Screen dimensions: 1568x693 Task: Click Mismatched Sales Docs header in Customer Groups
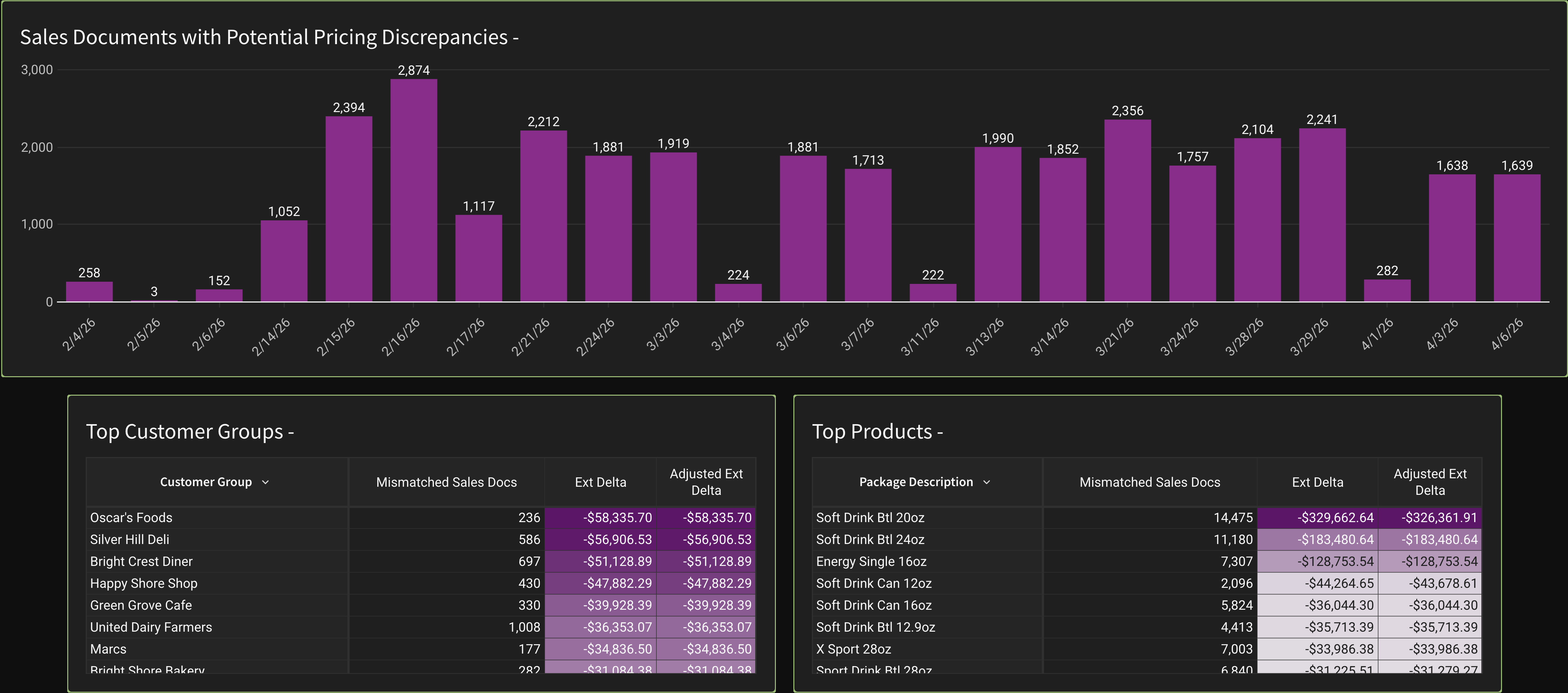pos(446,482)
